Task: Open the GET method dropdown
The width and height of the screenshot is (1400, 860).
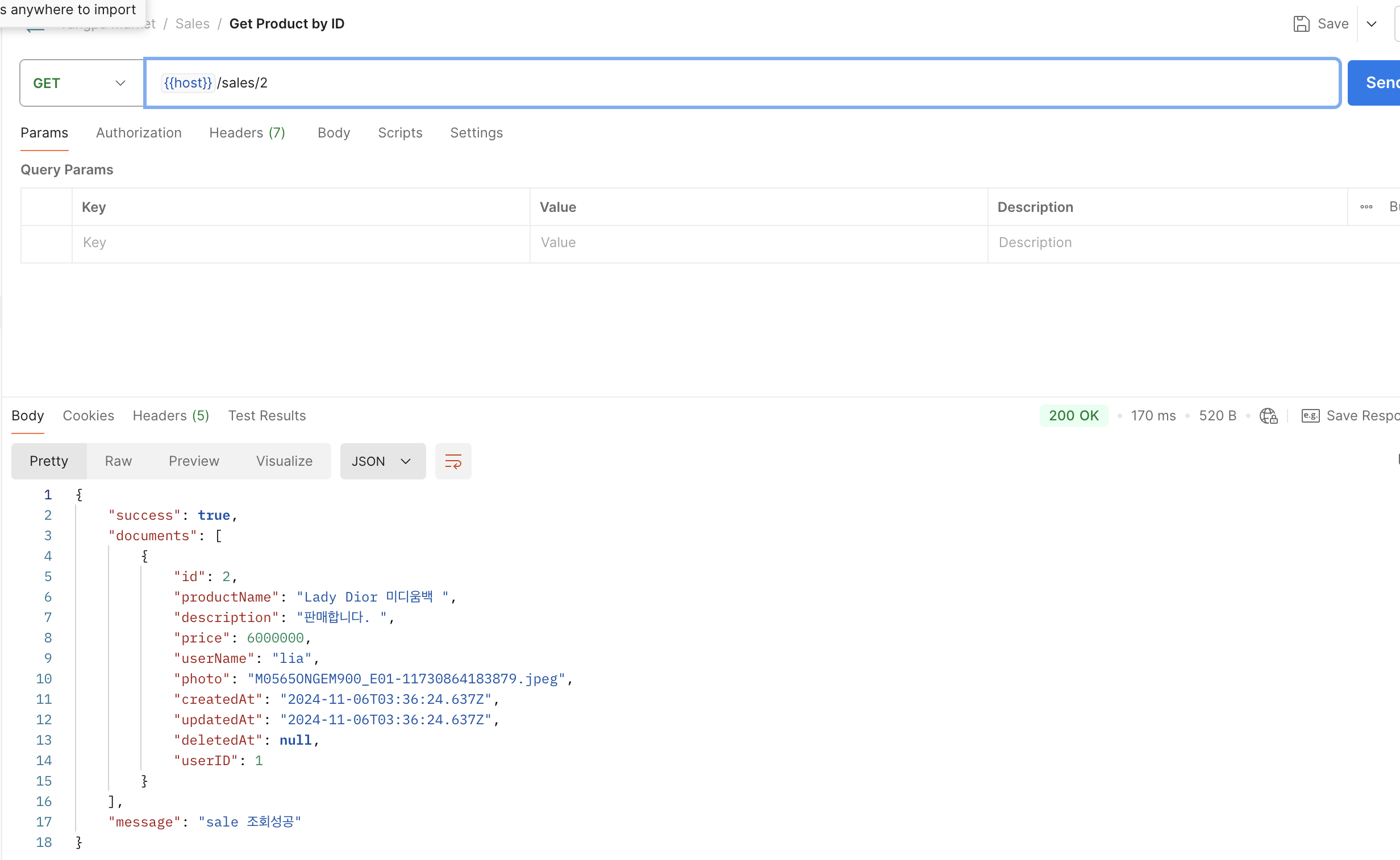Action: (81, 83)
